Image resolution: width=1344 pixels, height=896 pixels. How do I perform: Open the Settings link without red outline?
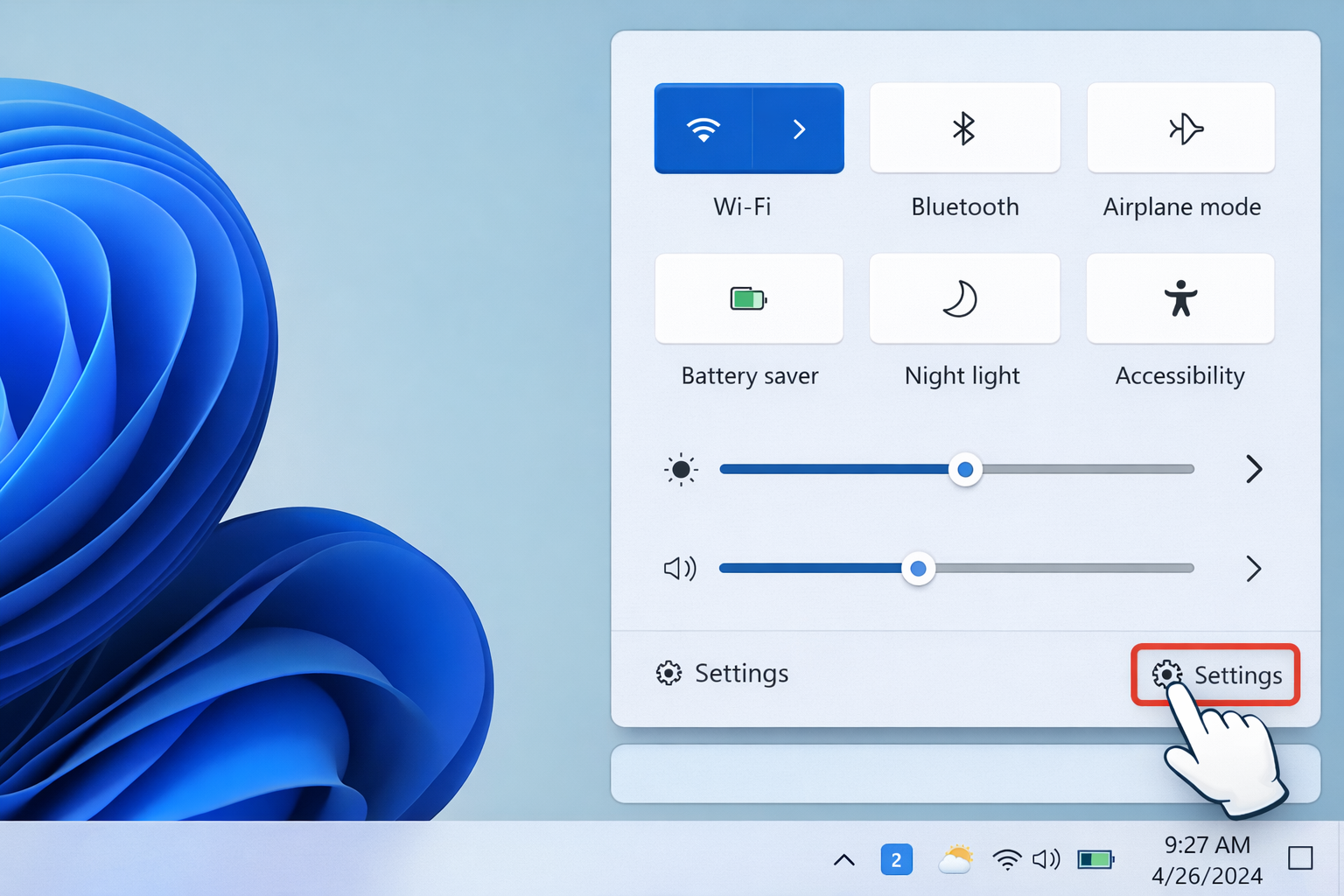tap(723, 673)
